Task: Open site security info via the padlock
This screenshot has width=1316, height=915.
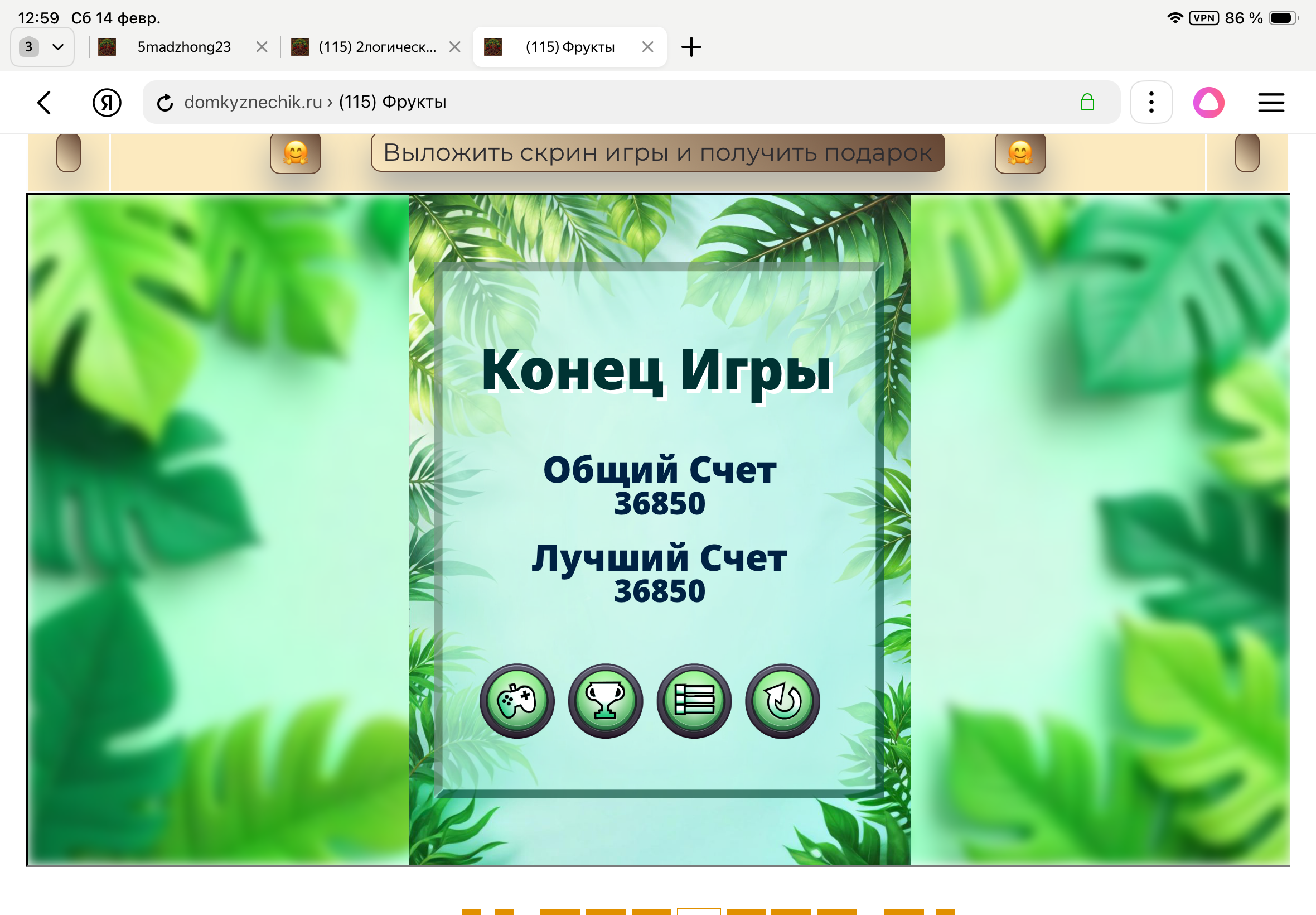Action: tap(1086, 102)
